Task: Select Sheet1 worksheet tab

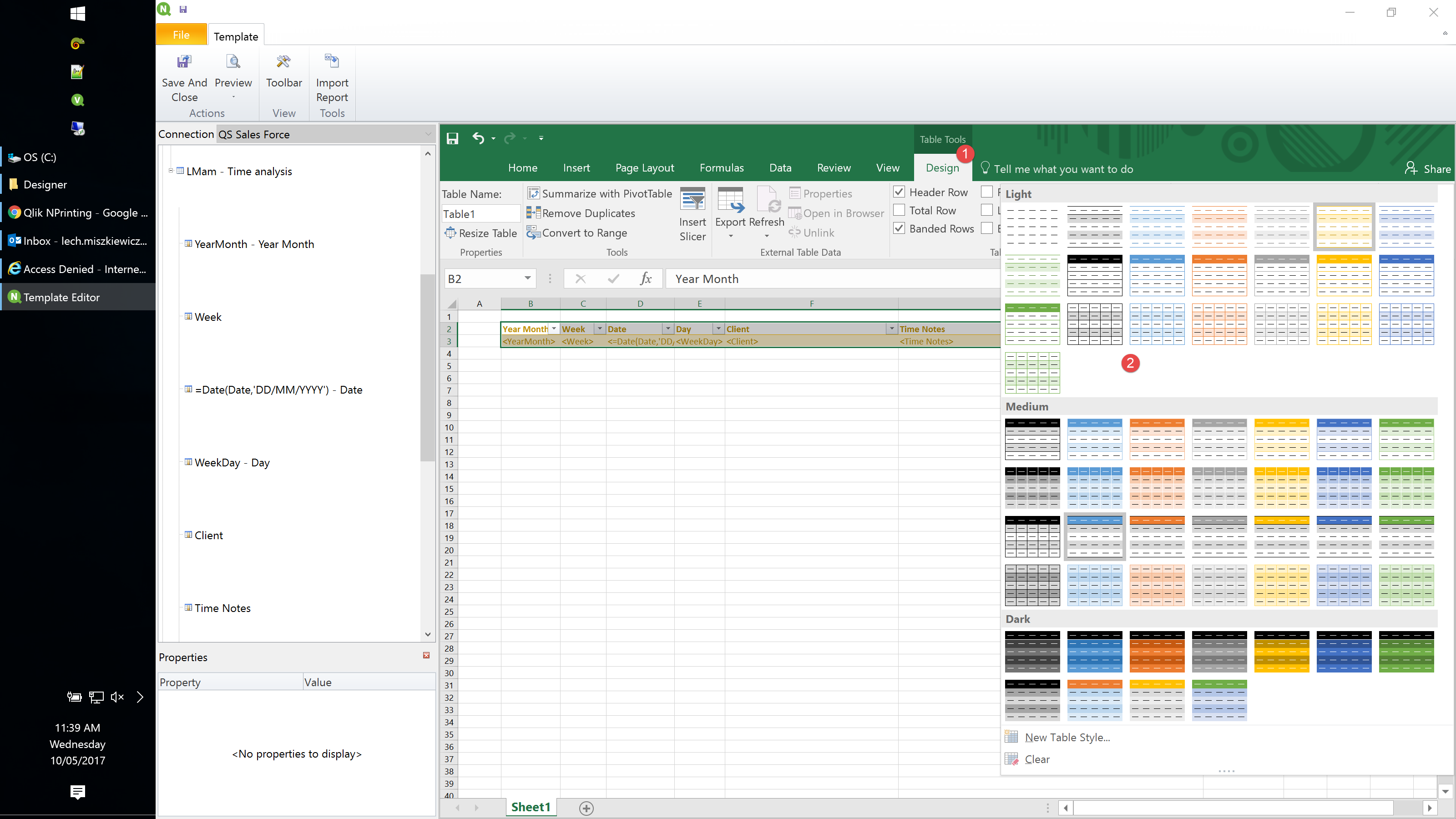Action: pos(530,807)
